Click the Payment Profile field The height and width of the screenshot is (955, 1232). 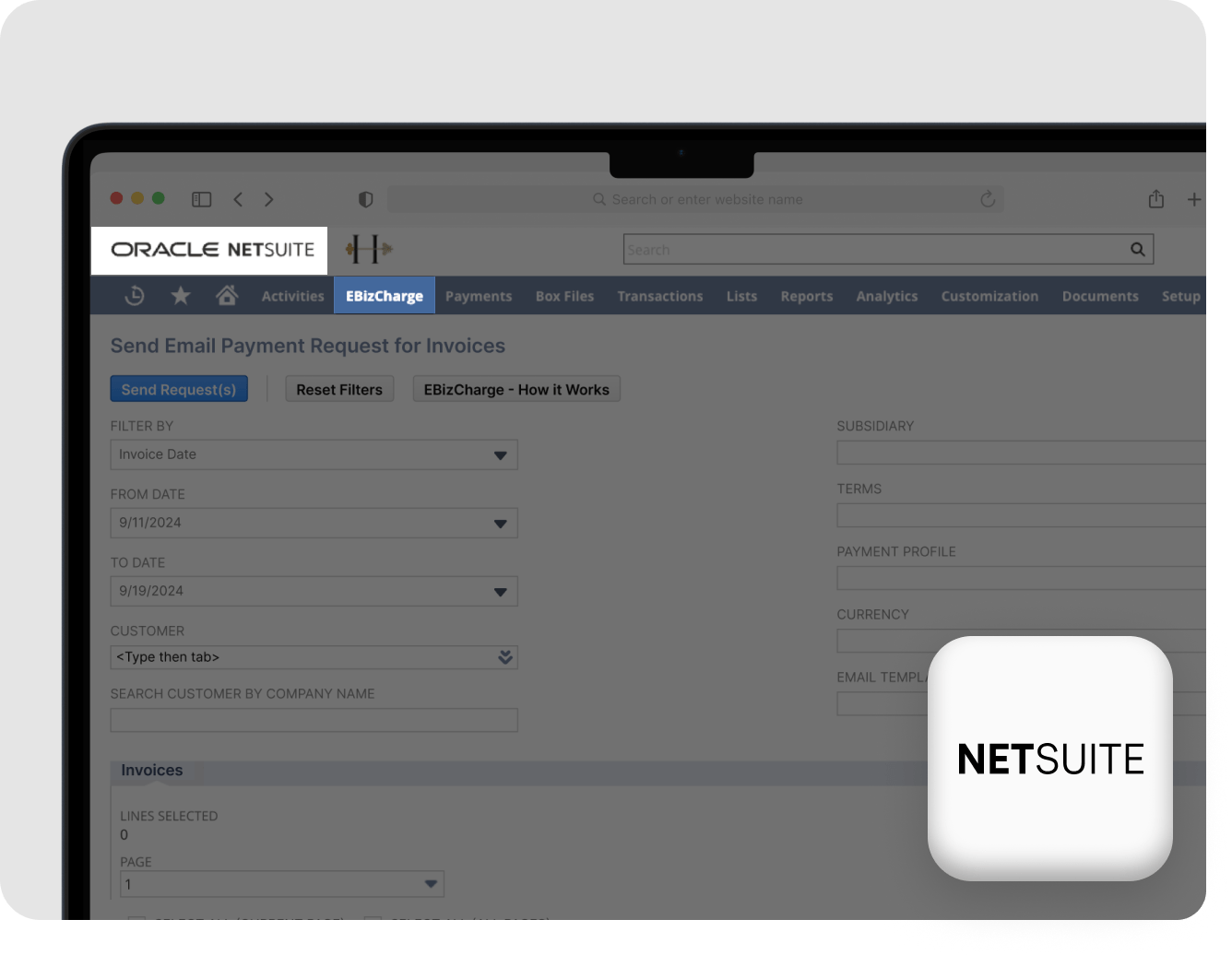pyautogui.click(x=1021, y=578)
